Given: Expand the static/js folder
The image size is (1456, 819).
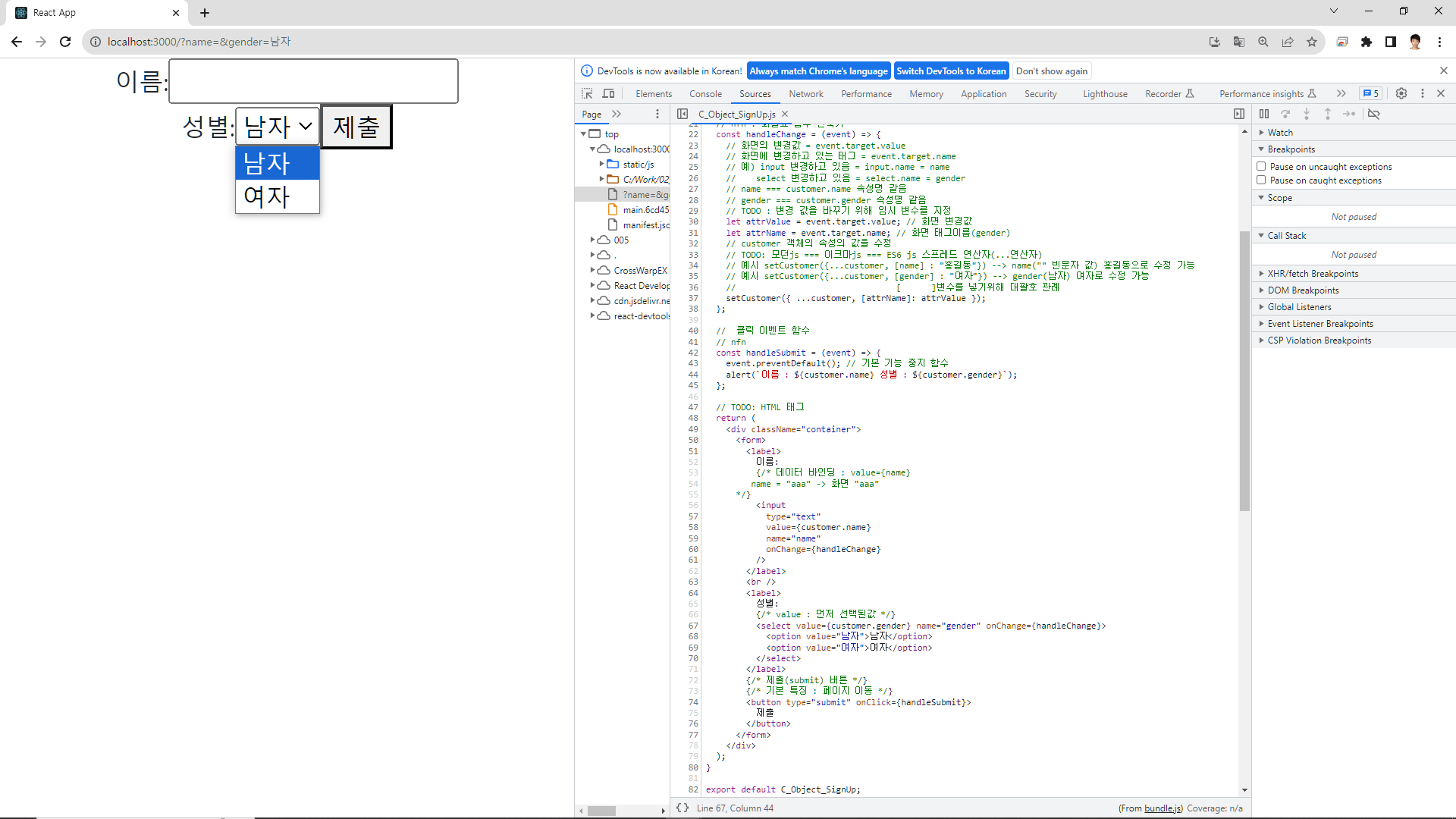Looking at the screenshot, I should tap(602, 164).
